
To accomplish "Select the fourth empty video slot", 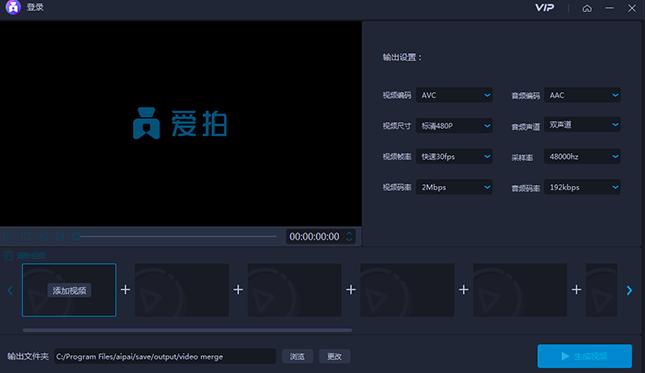I will click(x=407, y=290).
